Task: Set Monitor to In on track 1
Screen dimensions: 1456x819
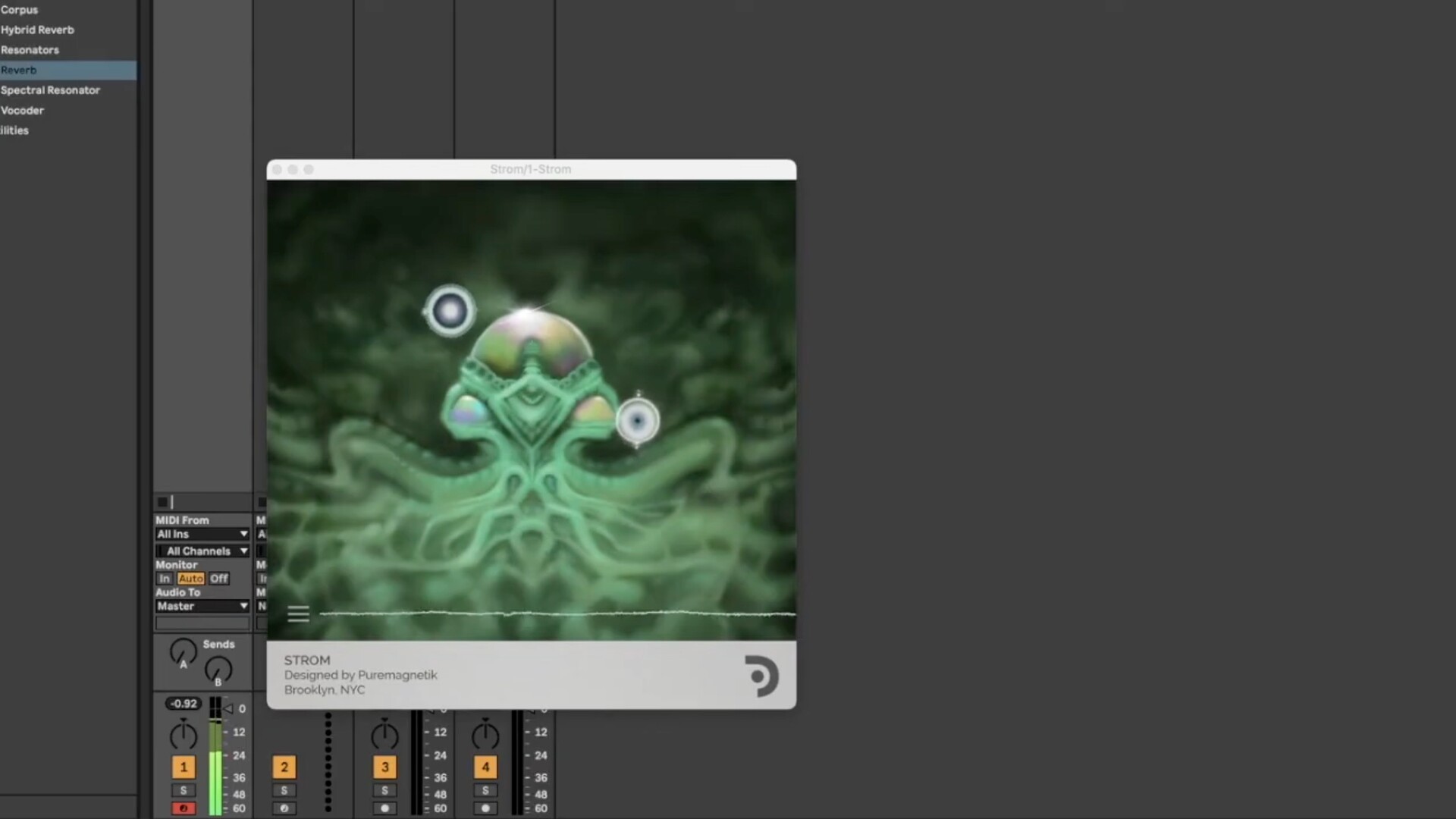Action: point(165,579)
